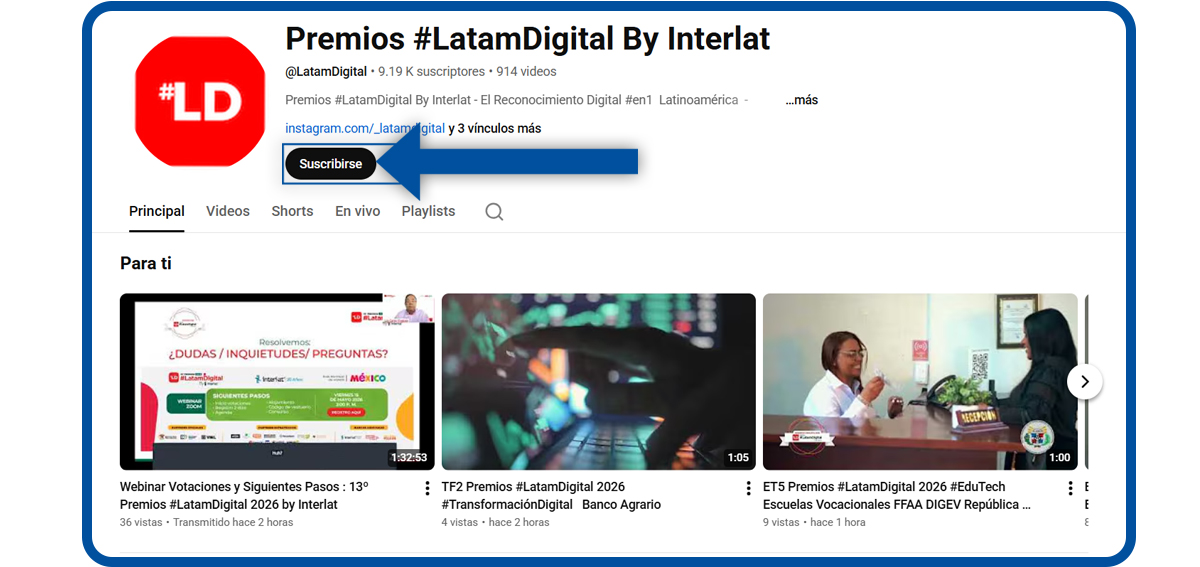This screenshot has height=567, width=1200.
Task: Open options menu for Webinar Votaciones video
Action: pos(427,488)
